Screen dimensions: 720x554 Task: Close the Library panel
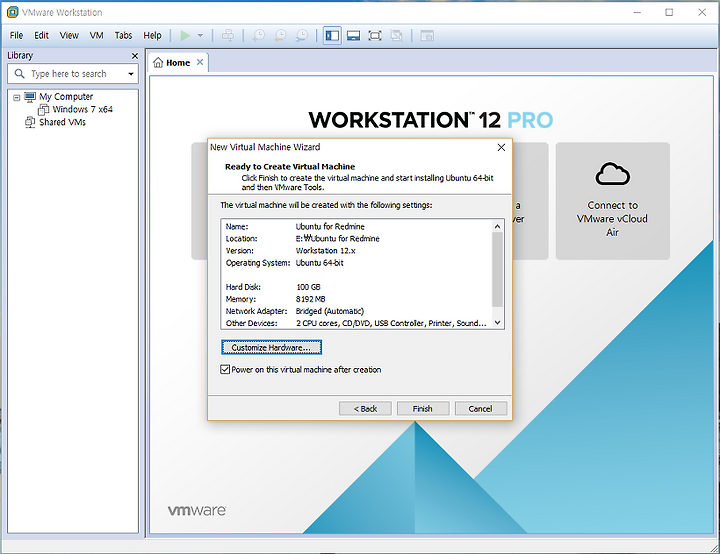[135, 56]
